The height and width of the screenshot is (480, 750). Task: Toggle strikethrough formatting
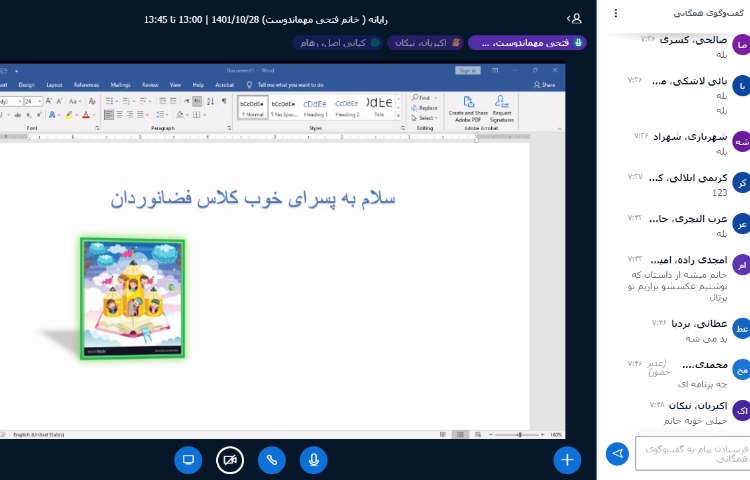click(18, 115)
